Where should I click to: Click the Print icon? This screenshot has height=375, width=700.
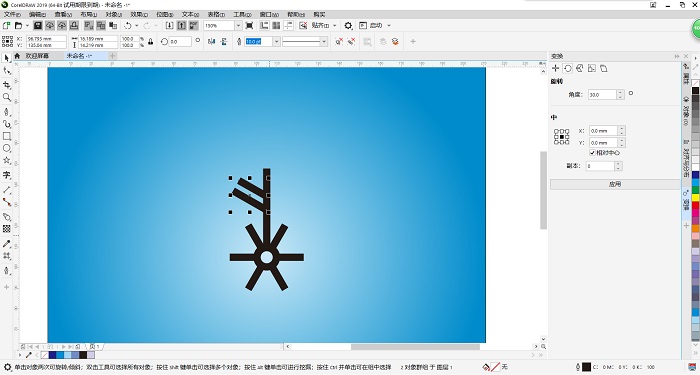[x=74, y=25]
